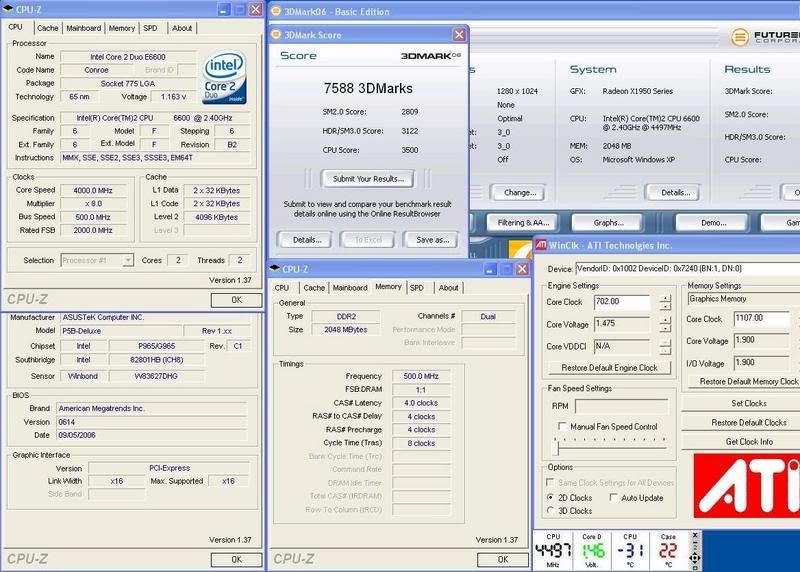Open the Graphics Memory dropdown
Viewport: 800px width, 572px height.
pos(741,298)
